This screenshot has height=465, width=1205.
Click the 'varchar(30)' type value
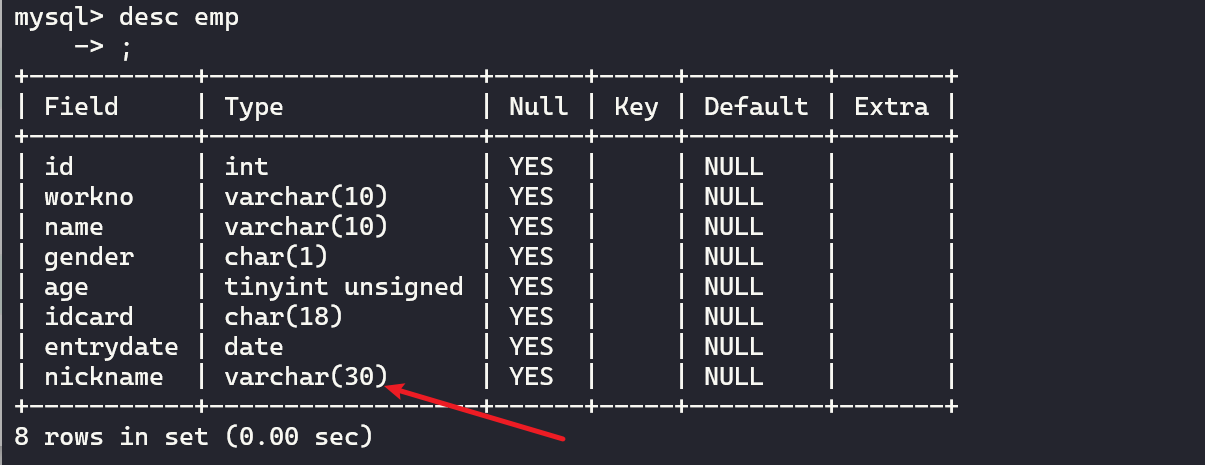306,377
